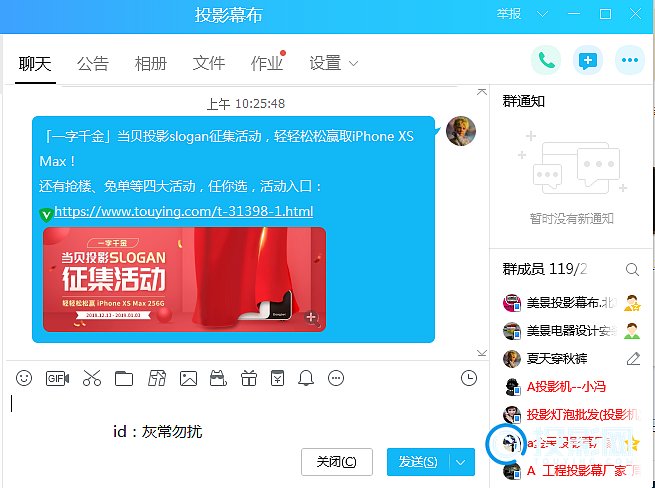Image resolution: width=655 pixels, height=488 pixels.
Task: Click the documents icon beside the folder icon
Action: click(157, 378)
